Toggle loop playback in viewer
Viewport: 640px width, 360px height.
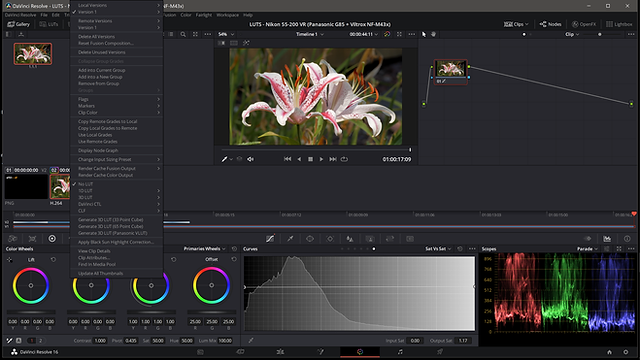coord(344,159)
